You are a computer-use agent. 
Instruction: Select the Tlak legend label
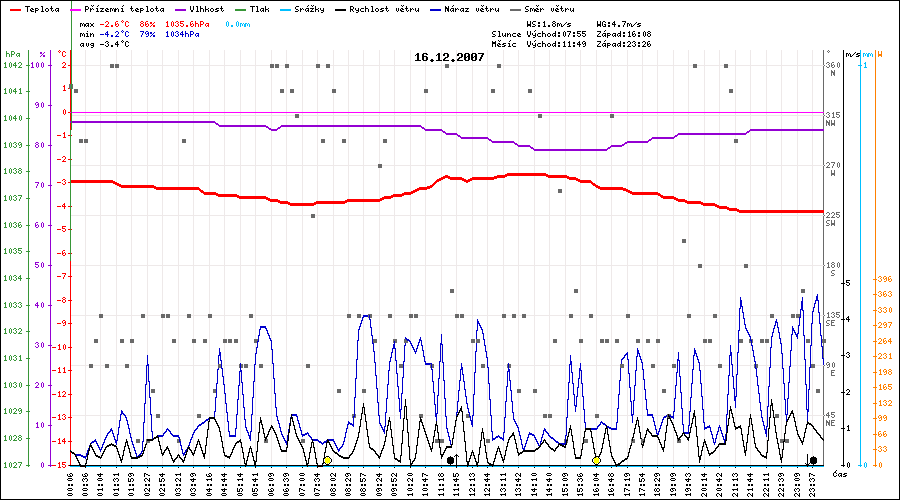[259, 9]
